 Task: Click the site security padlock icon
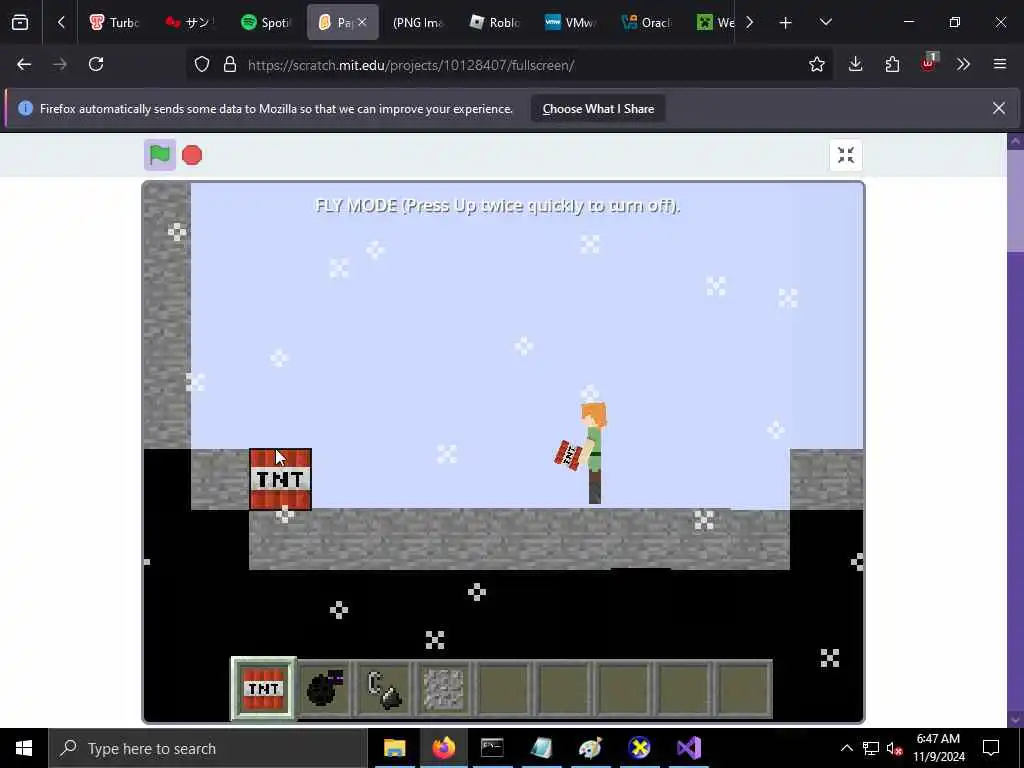(230, 64)
